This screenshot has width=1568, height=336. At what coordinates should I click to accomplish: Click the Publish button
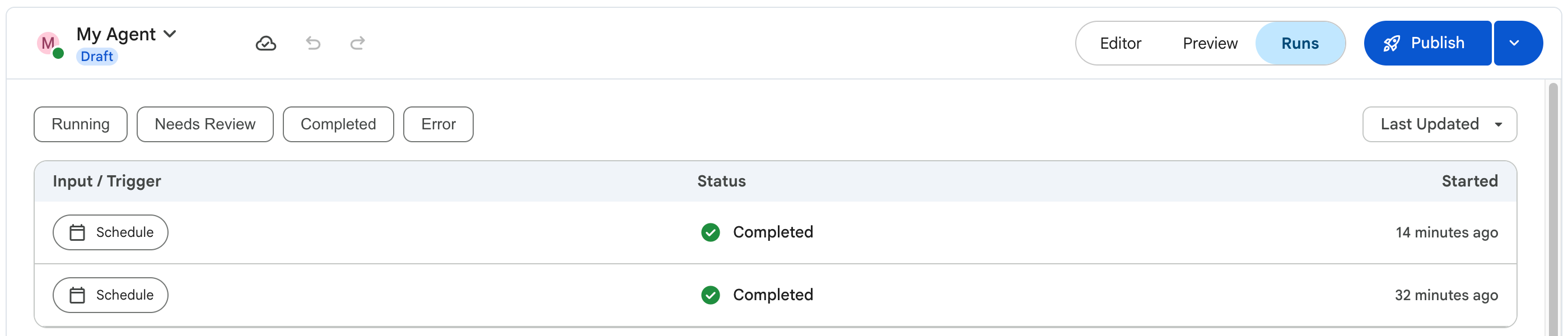pyautogui.click(x=1428, y=43)
